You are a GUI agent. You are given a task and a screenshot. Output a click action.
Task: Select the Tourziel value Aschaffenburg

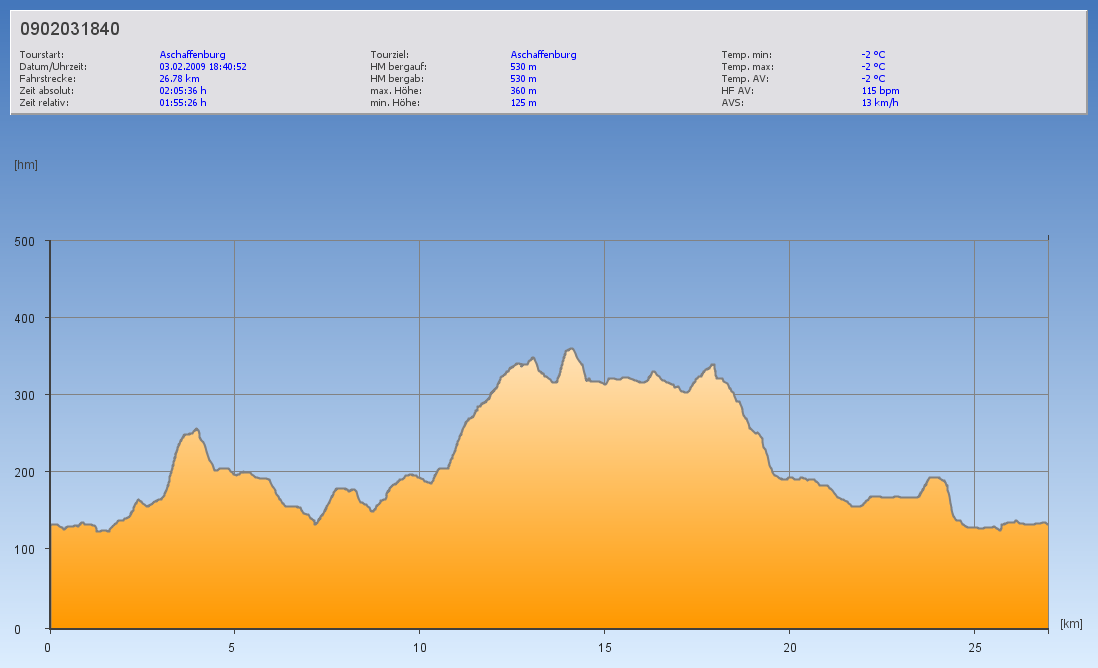[x=543, y=54]
